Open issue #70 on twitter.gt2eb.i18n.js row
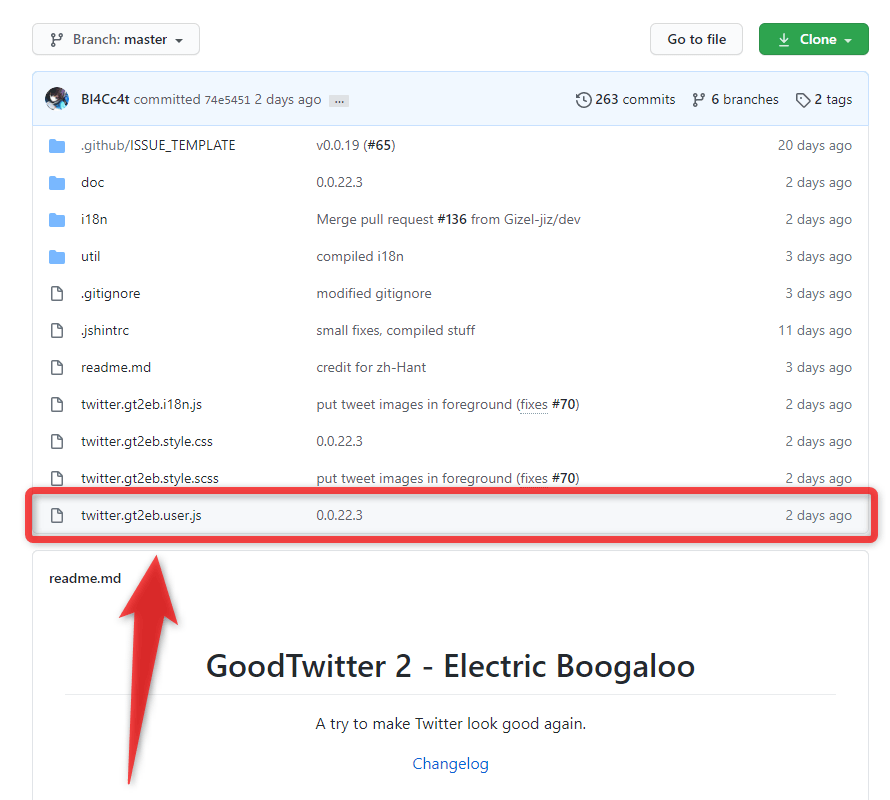Viewport: 890px width, 800px height. coord(564,404)
